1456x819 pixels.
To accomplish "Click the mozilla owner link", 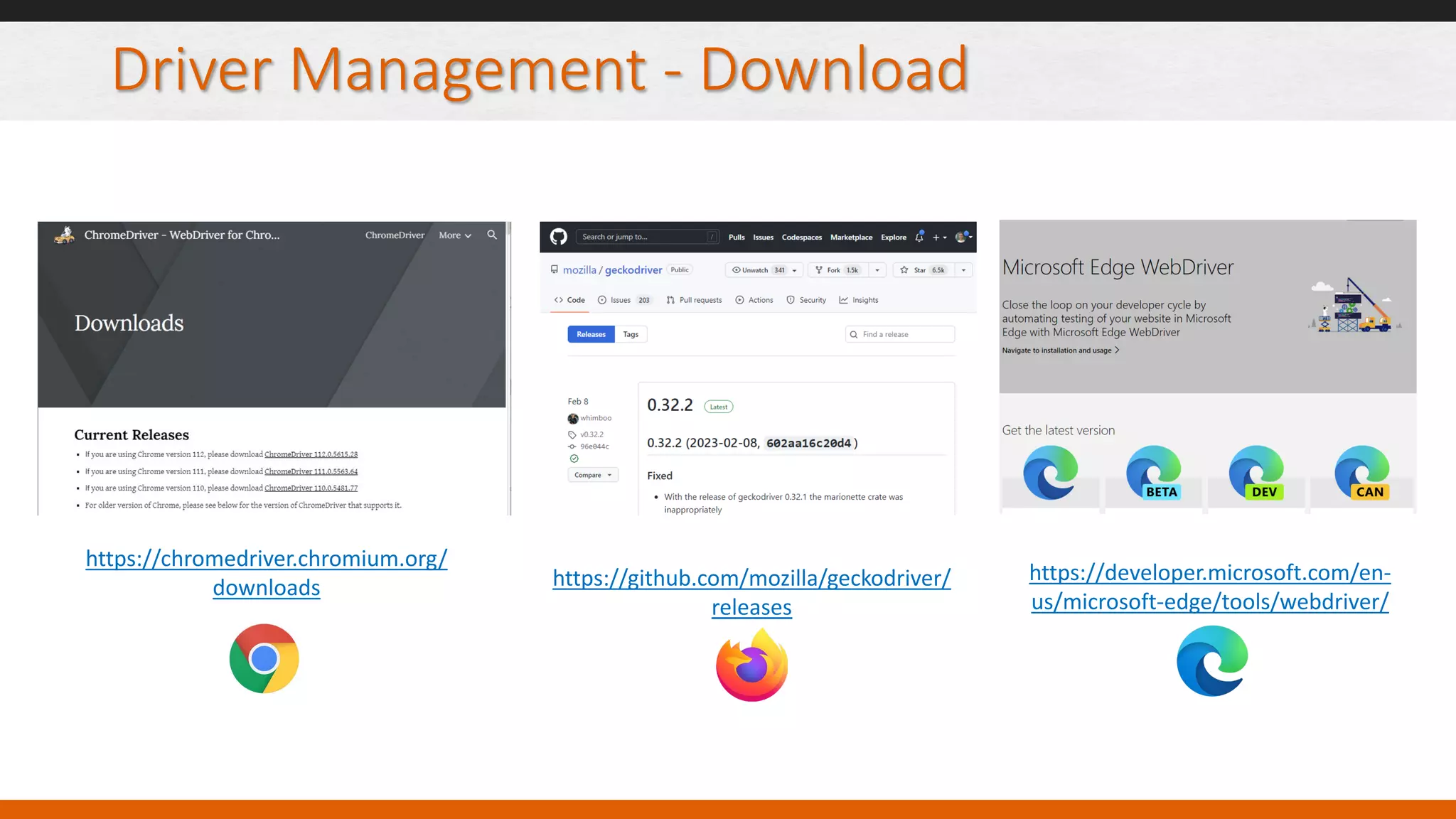I will point(579,270).
